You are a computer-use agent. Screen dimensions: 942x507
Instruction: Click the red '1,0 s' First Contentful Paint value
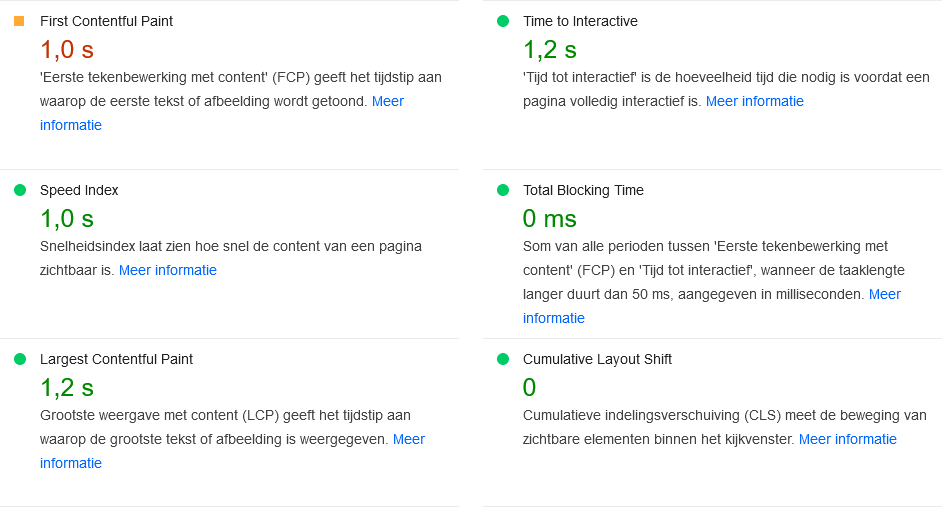pyautogui.click(x=66, y=49)
